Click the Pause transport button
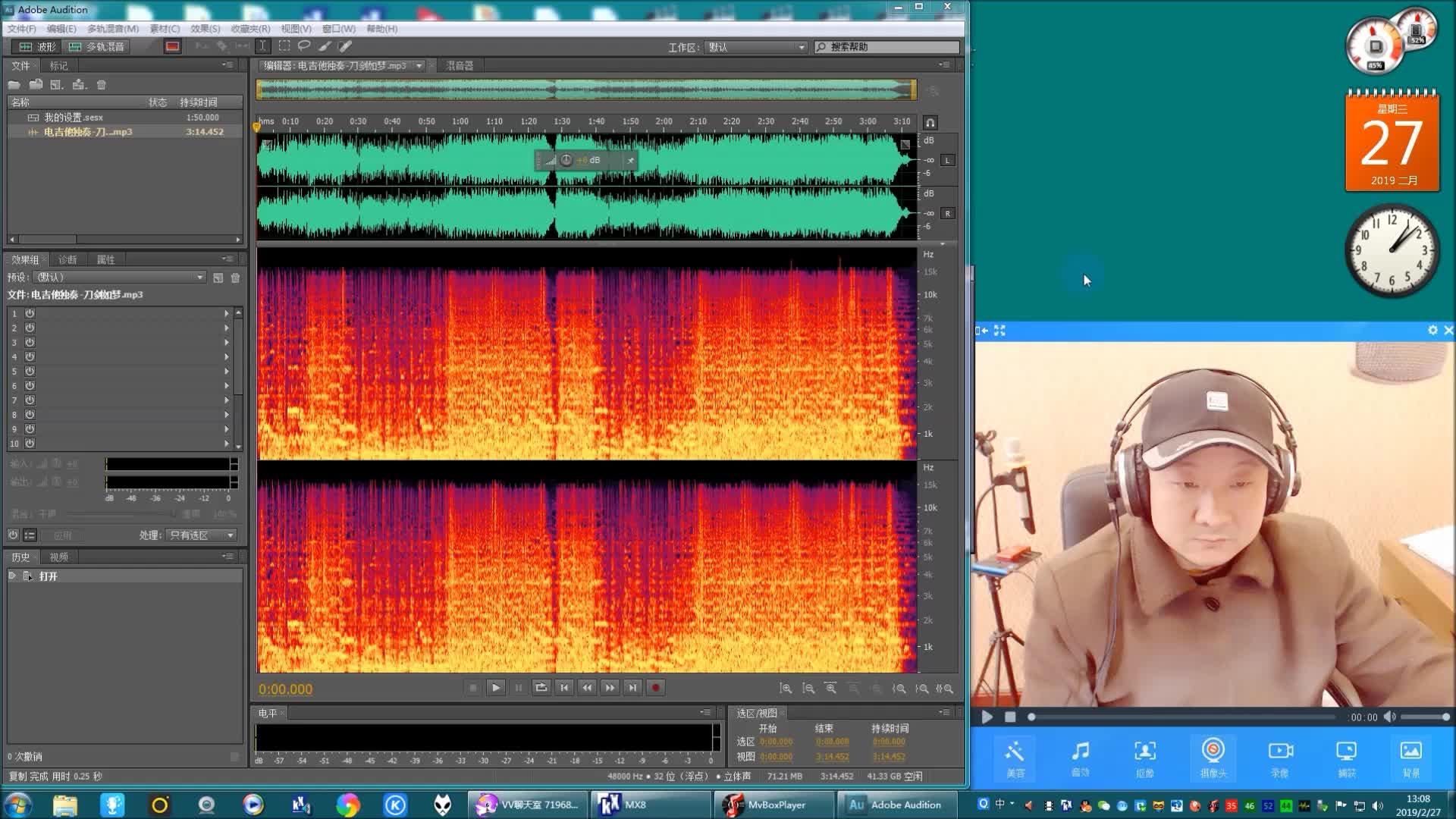 click(x=519, y=688)
